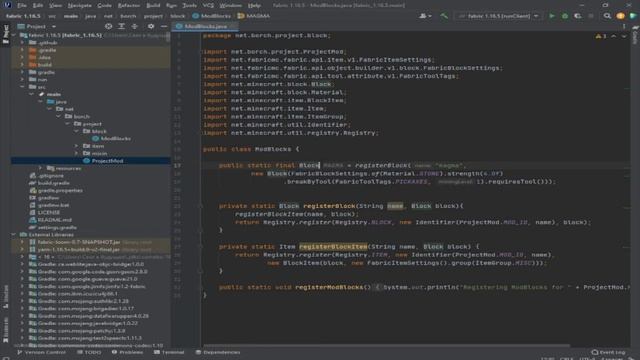The height and width of the screenshot is (360, 640).
Task: Open the Refactor menu
Action: click(x=129, y=5)
